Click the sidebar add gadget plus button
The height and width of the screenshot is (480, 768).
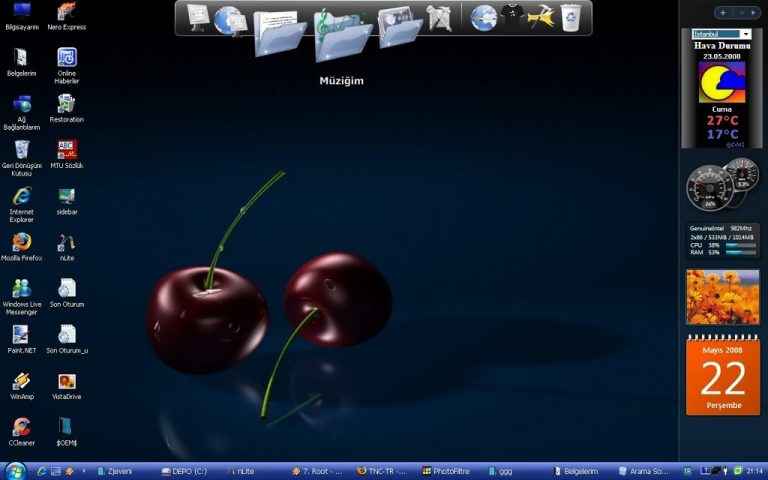pos(722,12)
